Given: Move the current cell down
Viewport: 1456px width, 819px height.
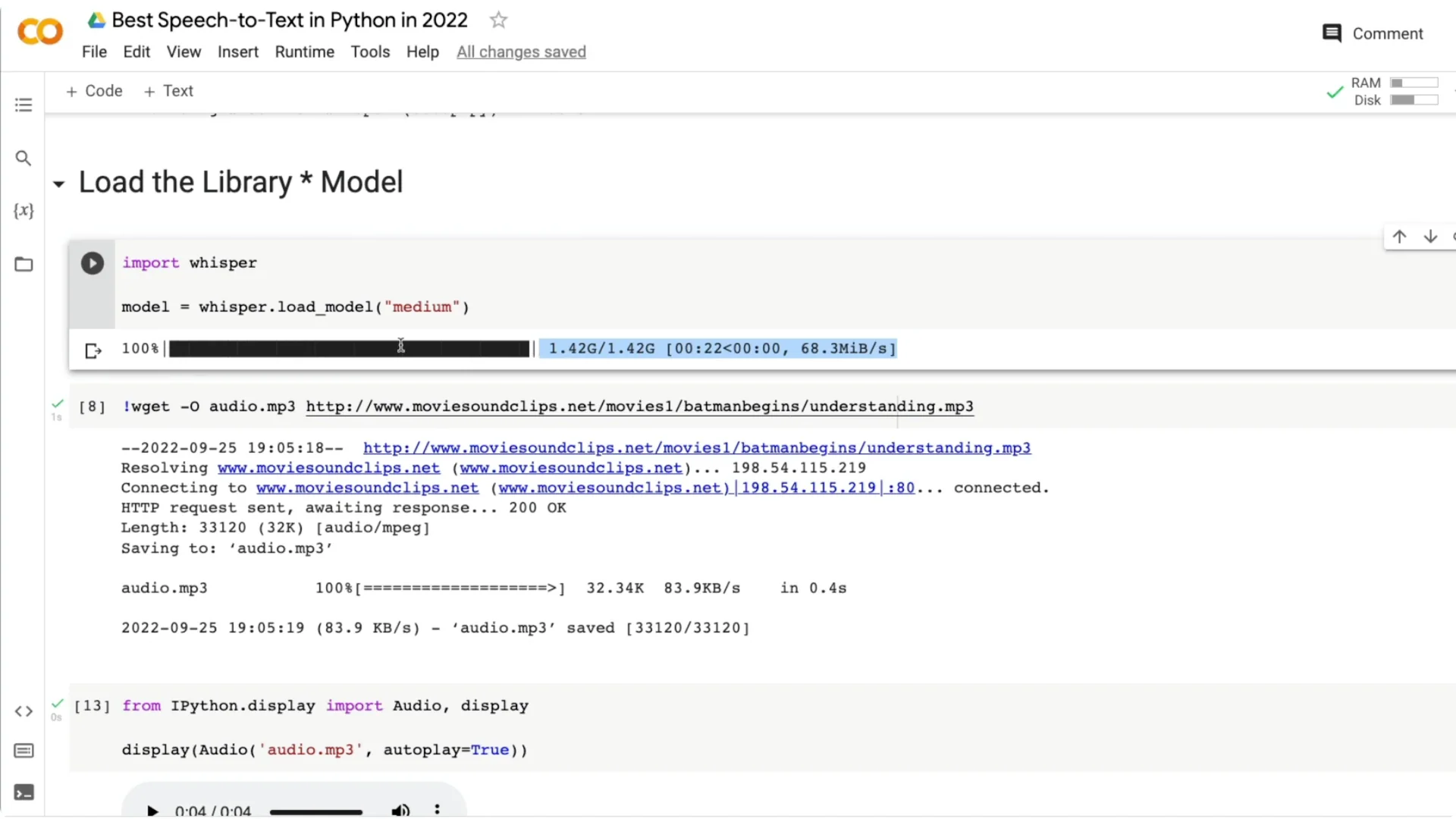Looking at the screenshot, I should click(x=1430, y=237).
